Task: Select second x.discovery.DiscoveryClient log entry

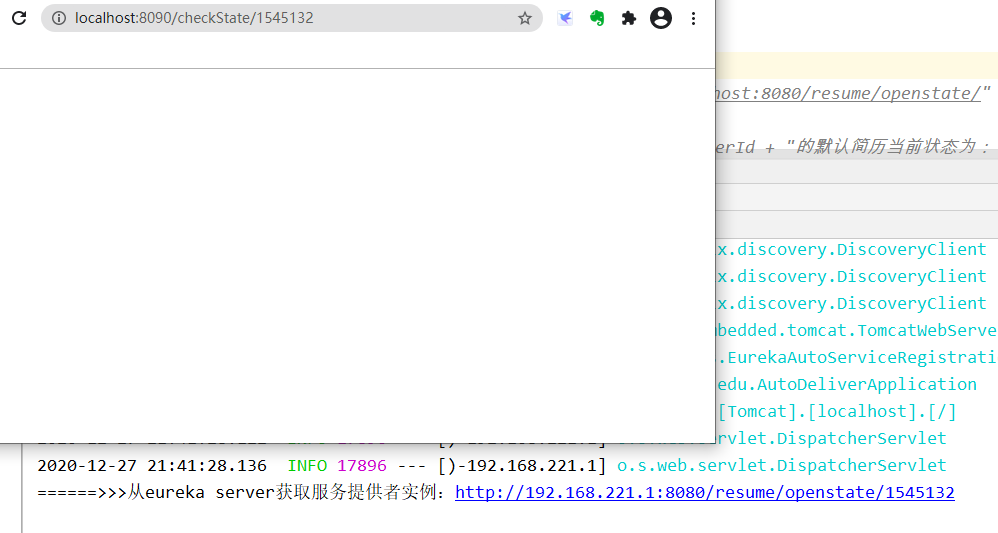Action: tap(852, 276)
